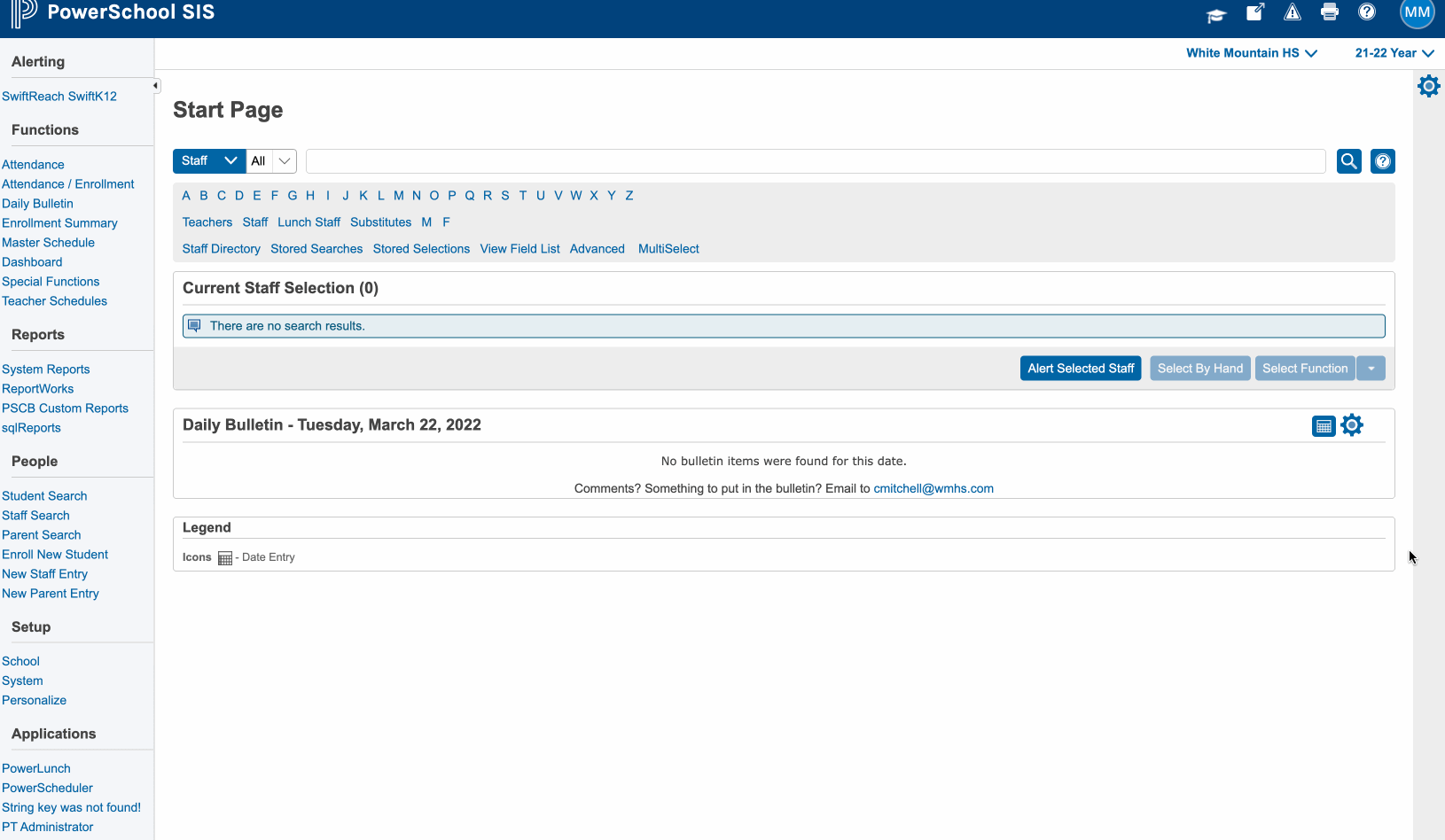Screen dimensions: 1445x840
Task: Open the 21-22 Year term dropdown
Action: pyautogui.click(x=1394, y=53)
